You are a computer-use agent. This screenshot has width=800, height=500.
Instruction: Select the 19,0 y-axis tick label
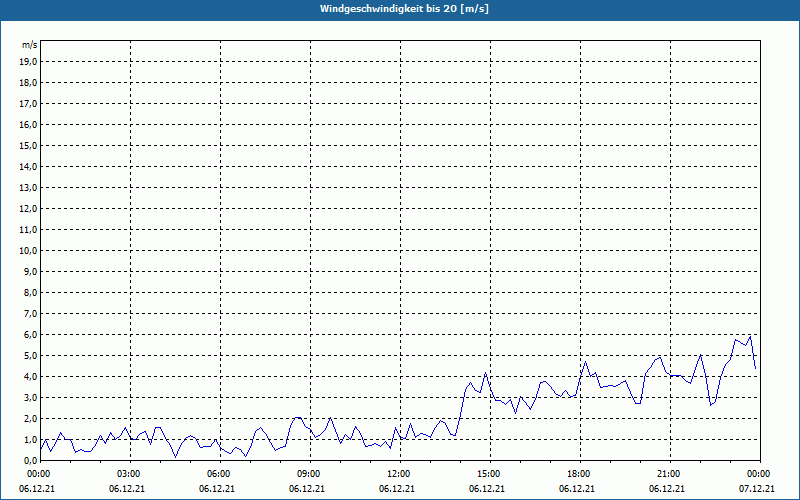(29, 61)
